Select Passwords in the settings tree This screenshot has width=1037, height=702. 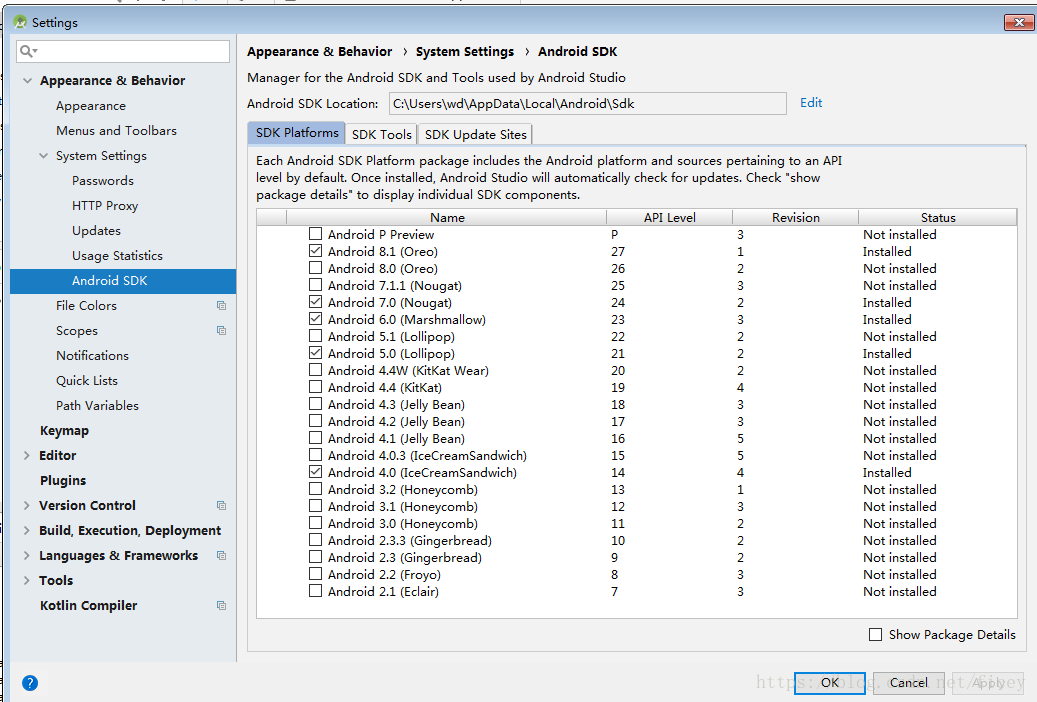coord(103,181)
